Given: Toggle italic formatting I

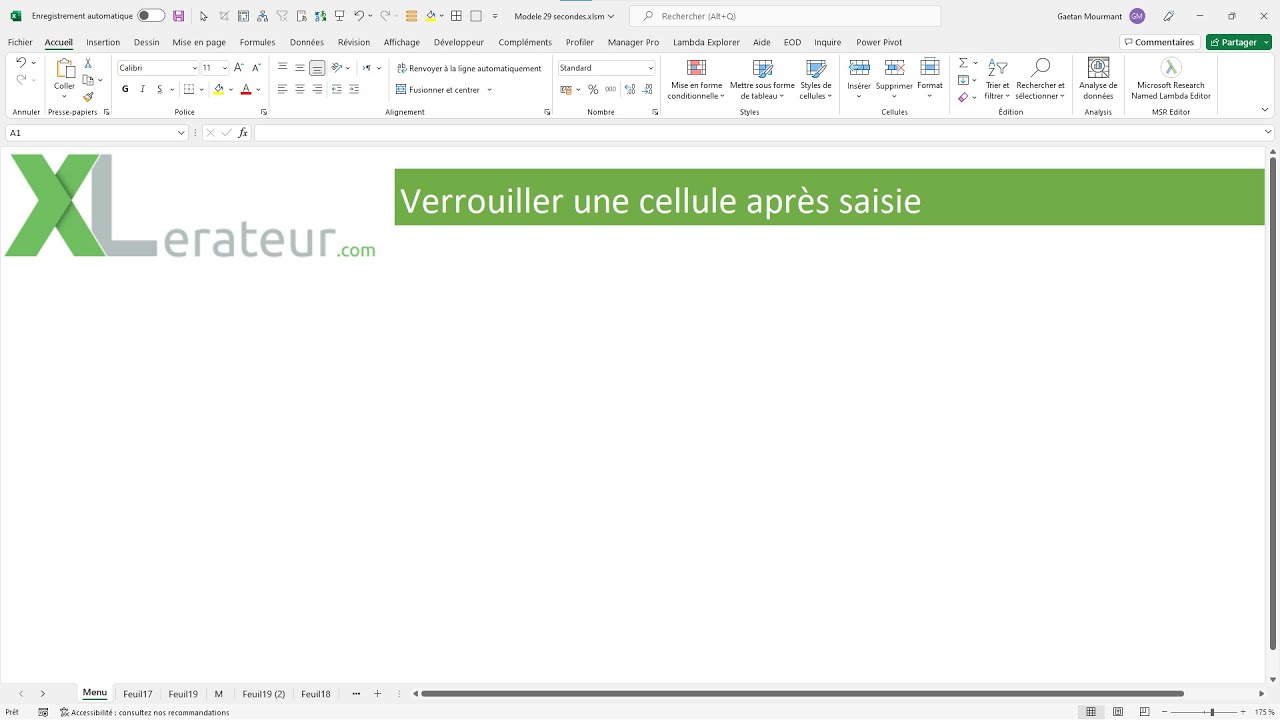Looking at the screenshot, I should tap(142, 89).
